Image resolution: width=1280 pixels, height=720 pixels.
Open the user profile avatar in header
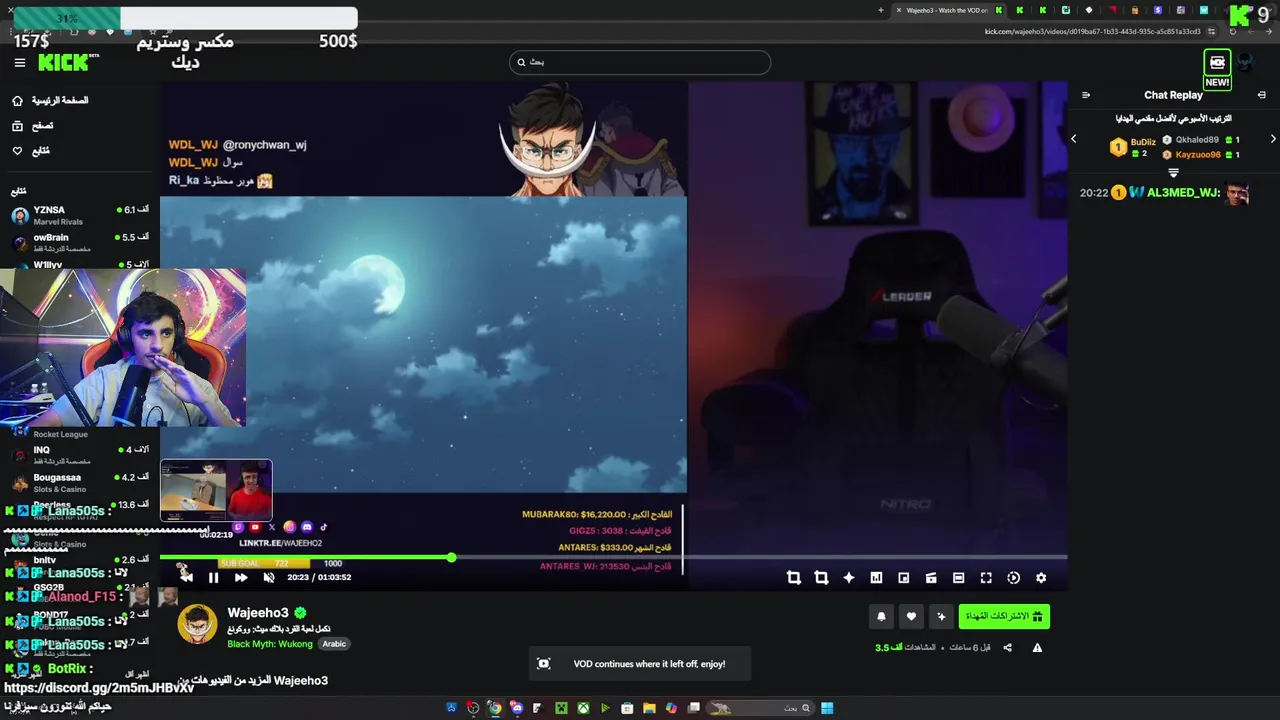(1246, 62)
